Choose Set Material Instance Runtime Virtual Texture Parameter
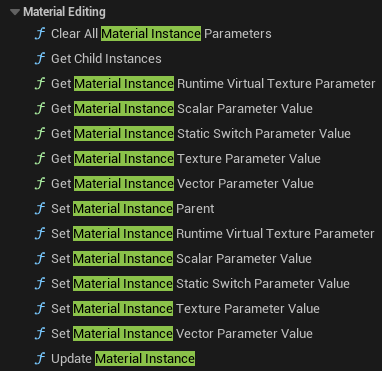The width and height of the screenshot is (382, 371). point(213,234)
